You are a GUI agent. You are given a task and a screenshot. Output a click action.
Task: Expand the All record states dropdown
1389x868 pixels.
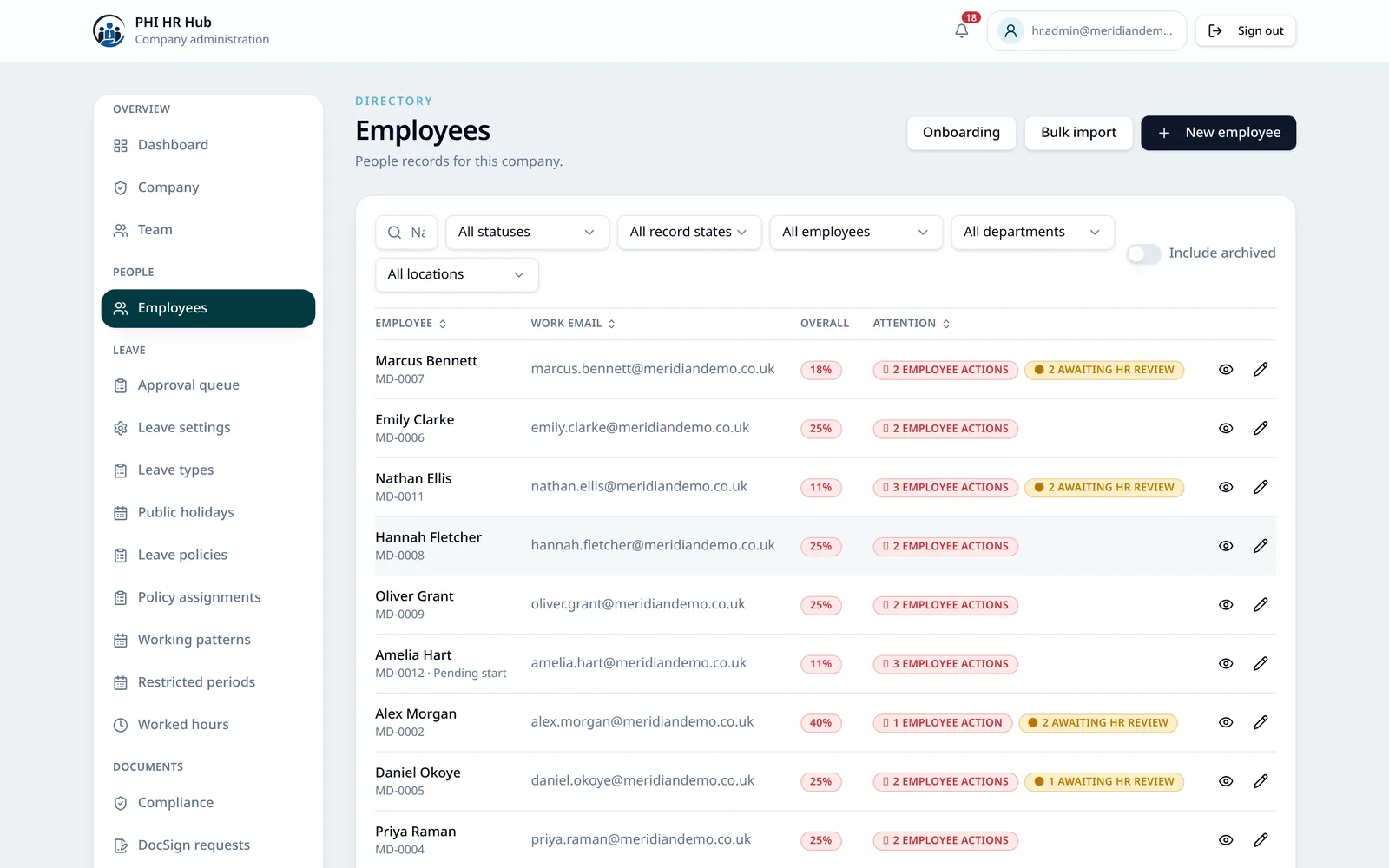(689, 233)
